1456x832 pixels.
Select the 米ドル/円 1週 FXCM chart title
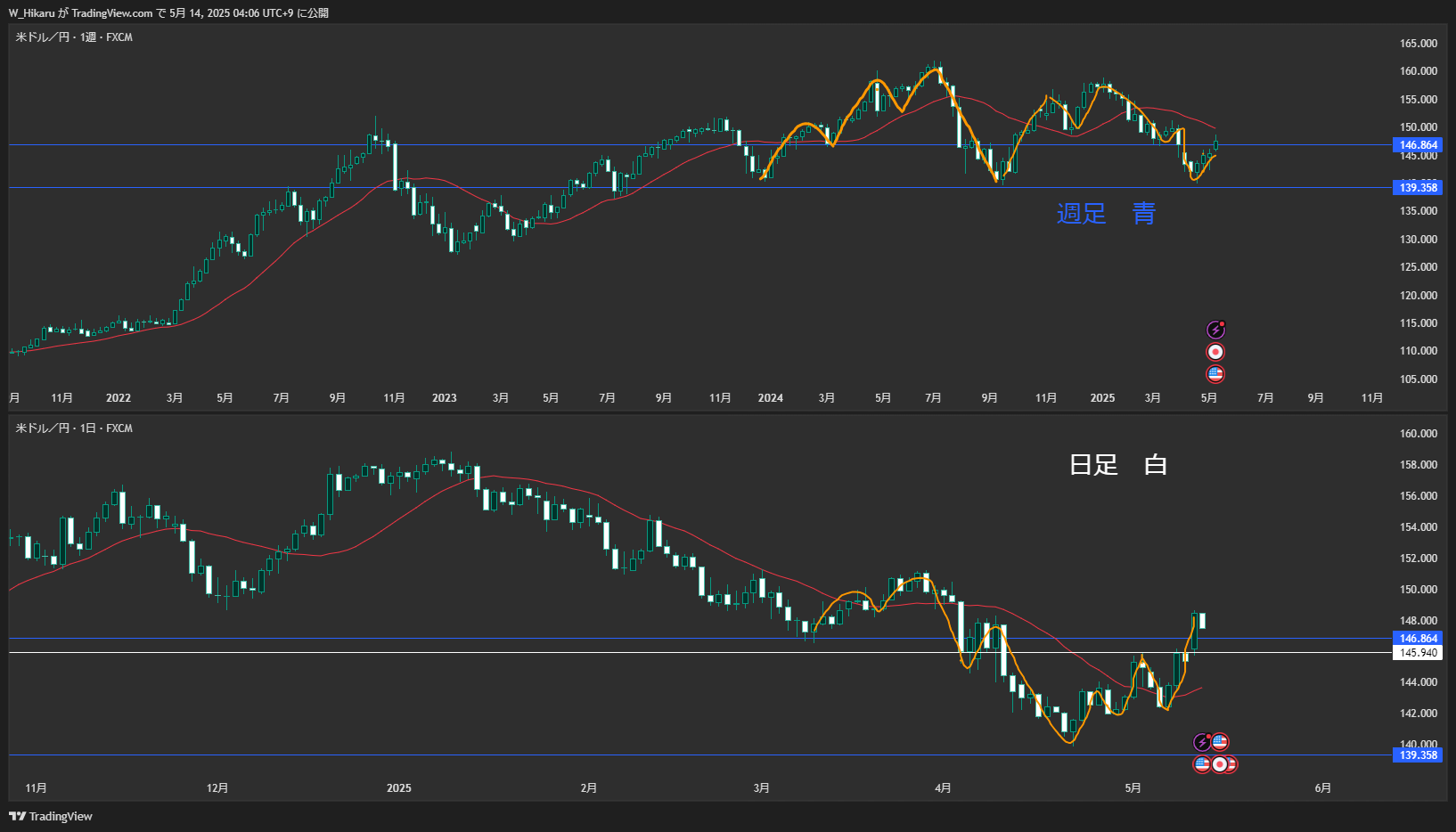pyautogui.click(x=74, y=37)
